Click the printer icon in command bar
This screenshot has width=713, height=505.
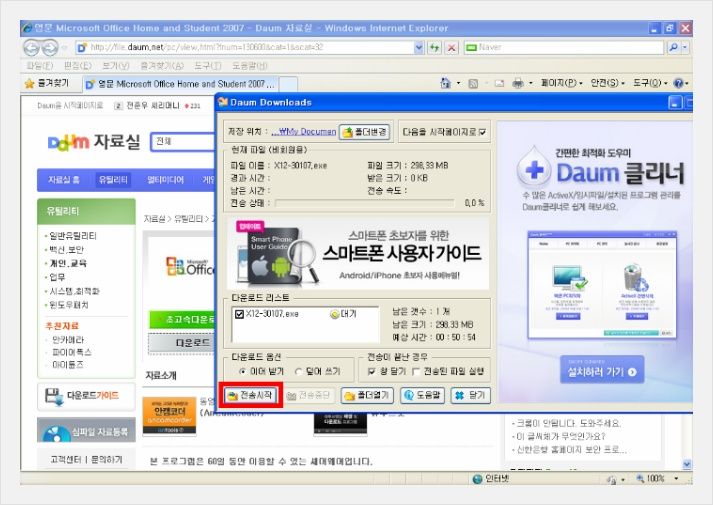[517, 83]
